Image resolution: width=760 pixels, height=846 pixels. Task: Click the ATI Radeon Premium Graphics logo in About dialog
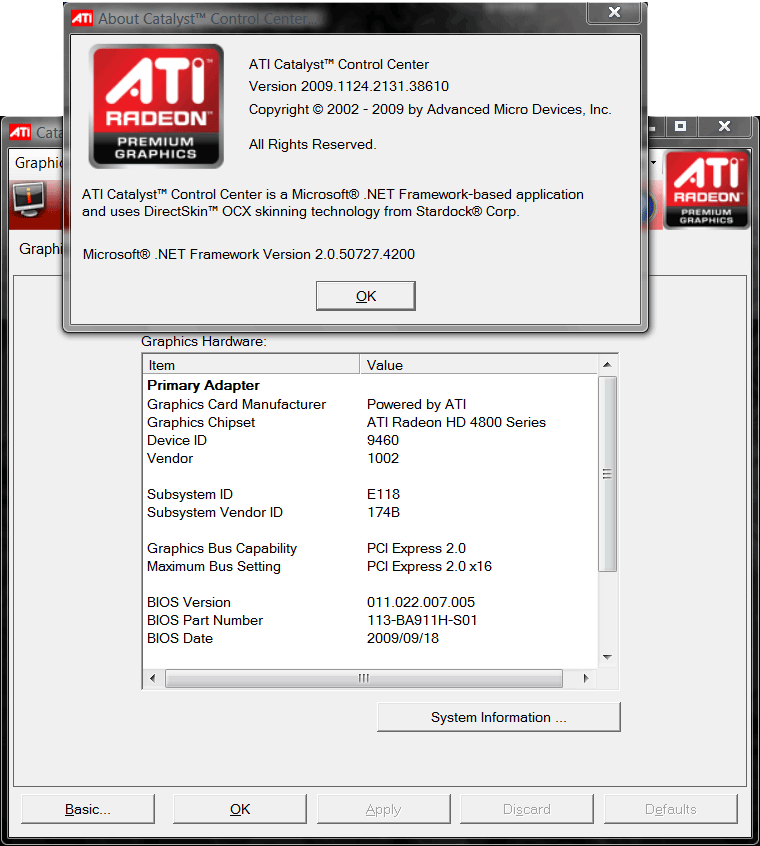(x=156, y=106)
